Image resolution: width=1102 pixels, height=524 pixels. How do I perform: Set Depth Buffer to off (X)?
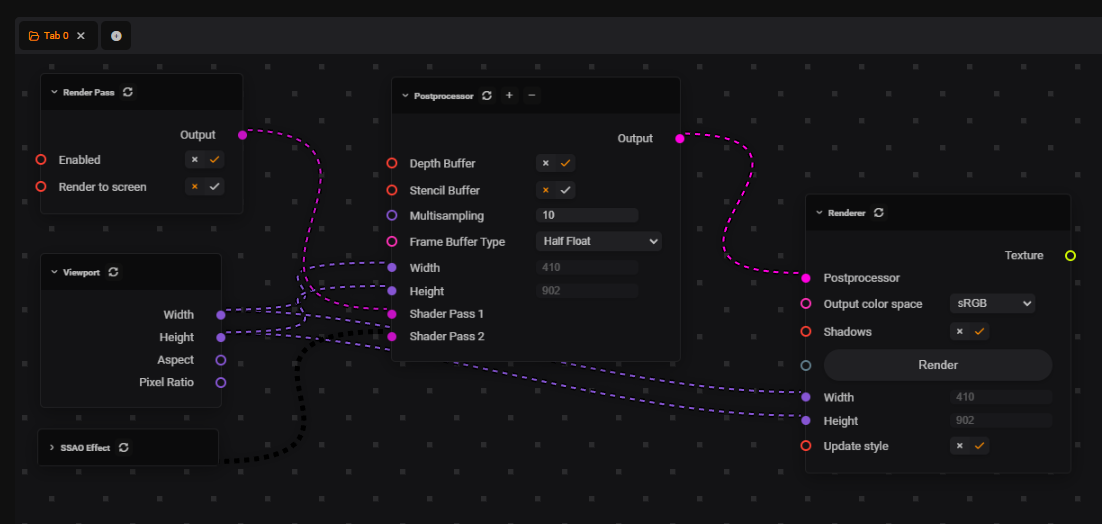pos(545,163)
